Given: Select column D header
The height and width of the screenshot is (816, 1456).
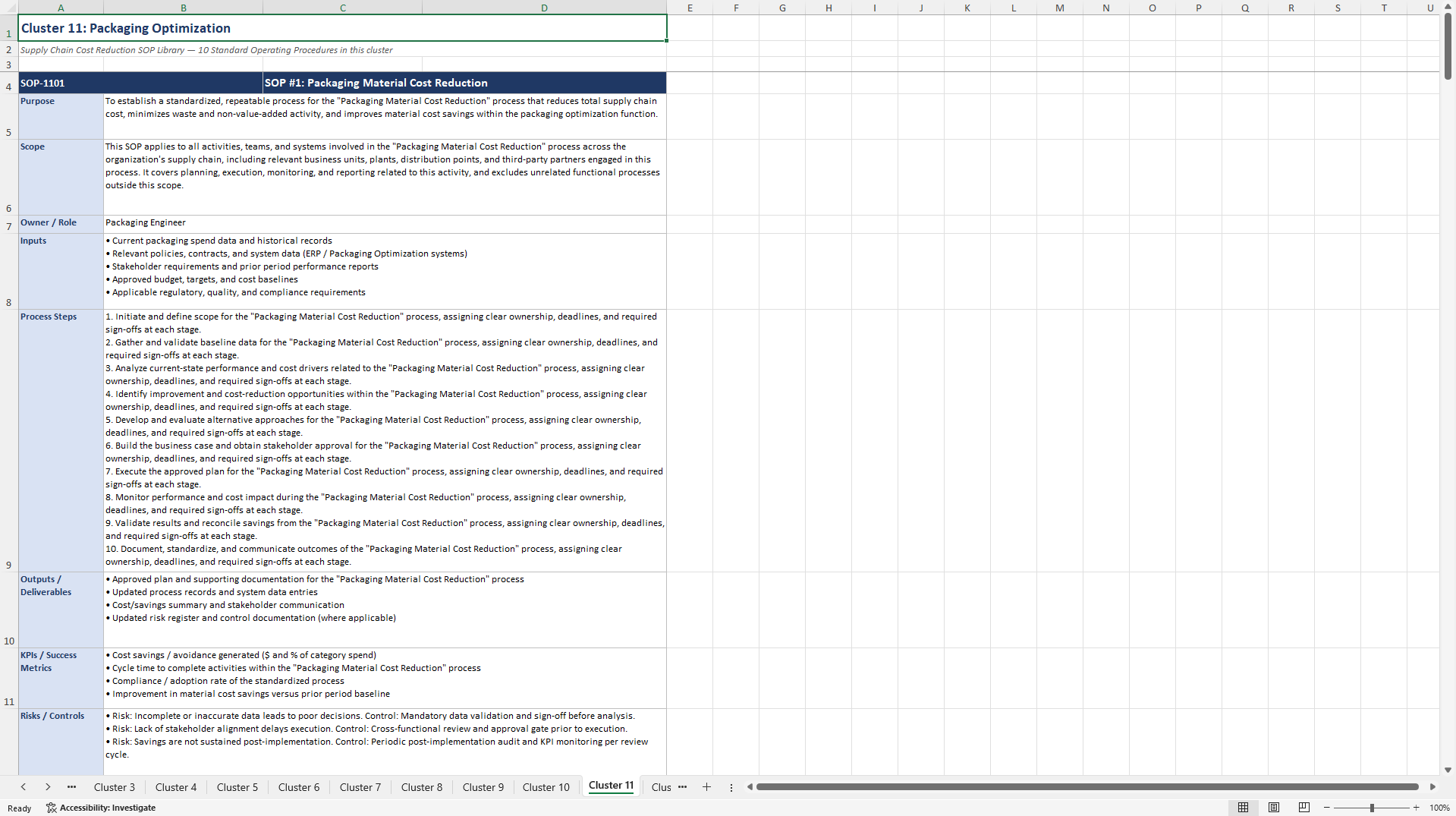Looking at the screenshot, I should pos(544,8).
